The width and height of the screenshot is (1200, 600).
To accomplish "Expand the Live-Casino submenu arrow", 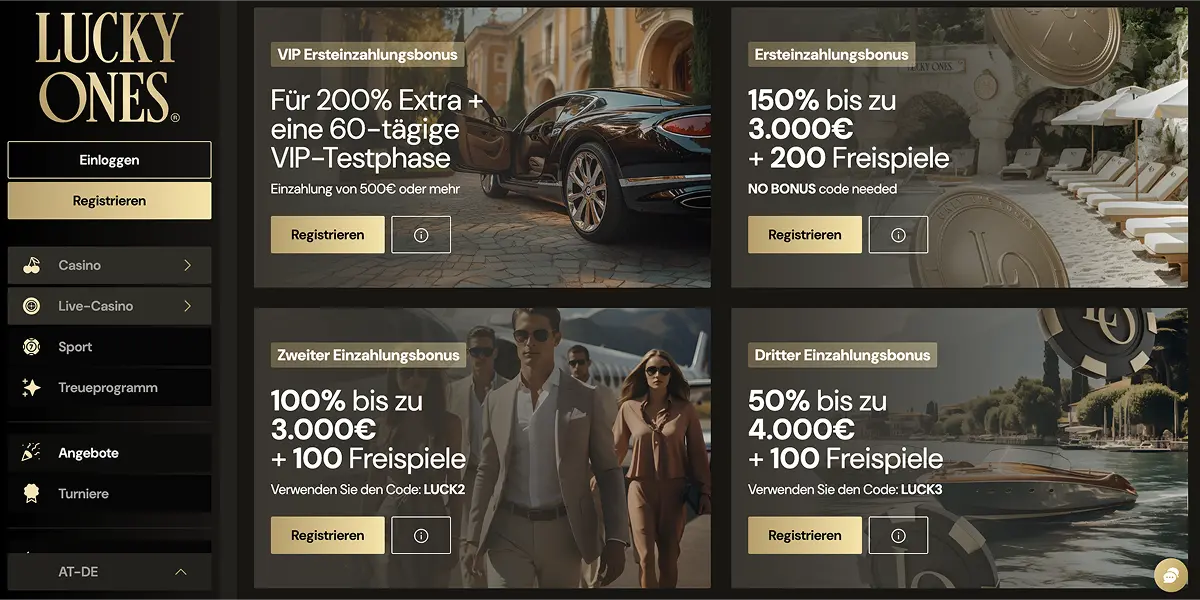I will 187,306.
